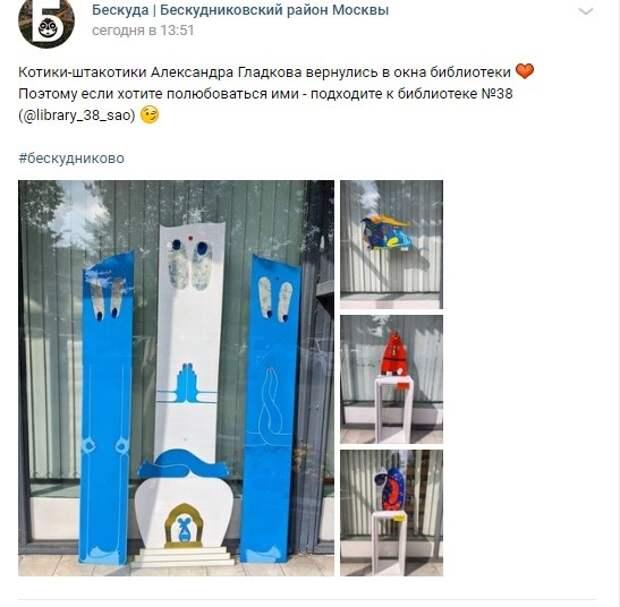This screenshot has width=620, height=607.
Task: Open the post options chevron menu
Action: point(586,11)
